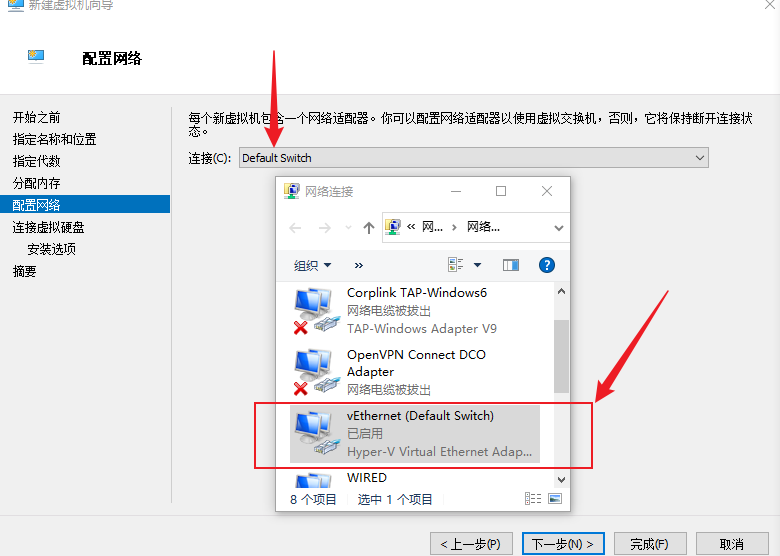Image resolution: width=780 pixels, height=556 pixels.
Task: Open the view options dropdown arrow
Action: (478, 265)
